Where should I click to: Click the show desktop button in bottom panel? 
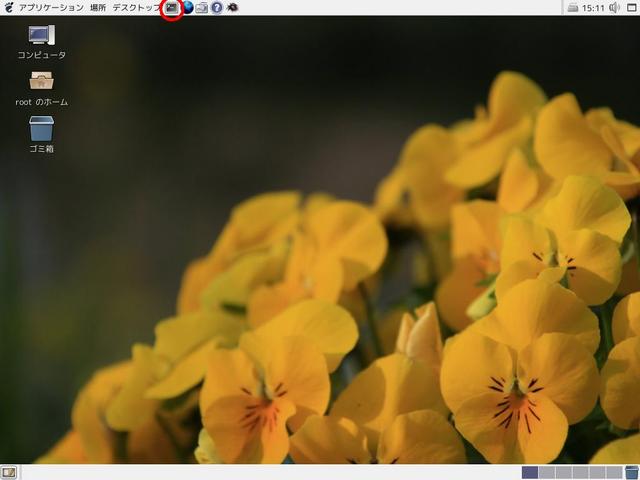[x=10, y=473]
